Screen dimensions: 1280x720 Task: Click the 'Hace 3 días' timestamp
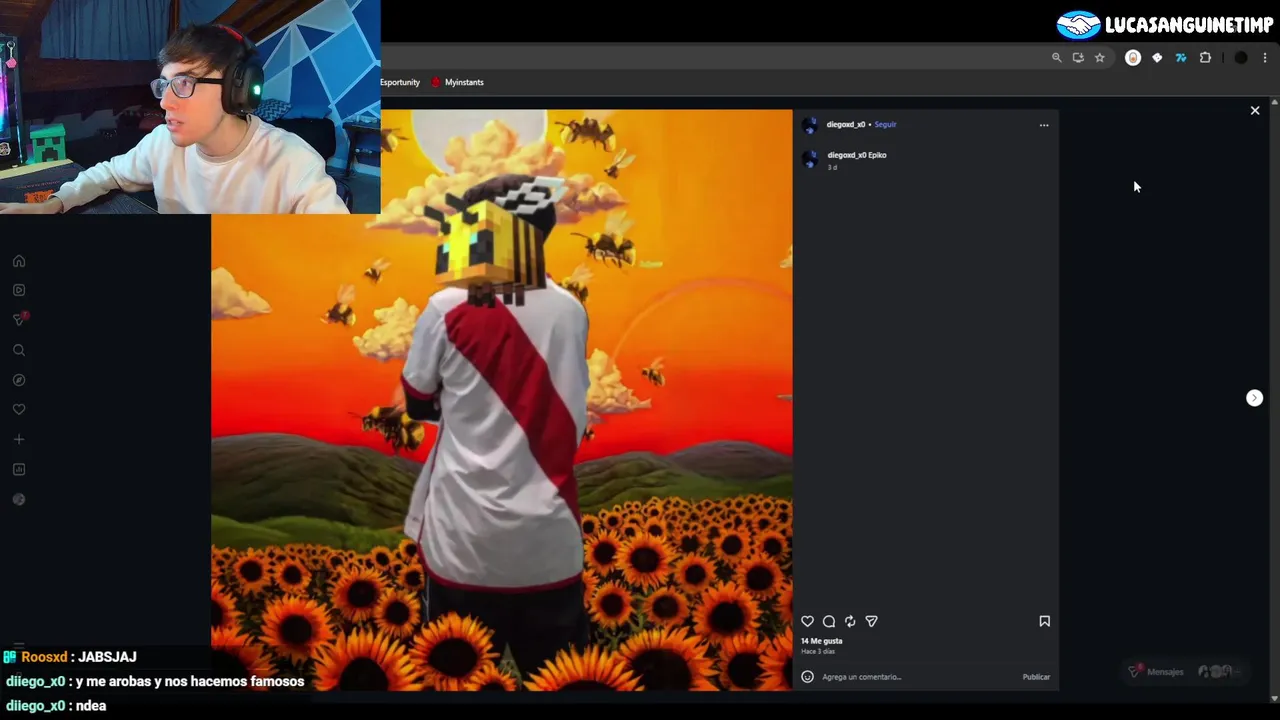click(x=818, y=652)
